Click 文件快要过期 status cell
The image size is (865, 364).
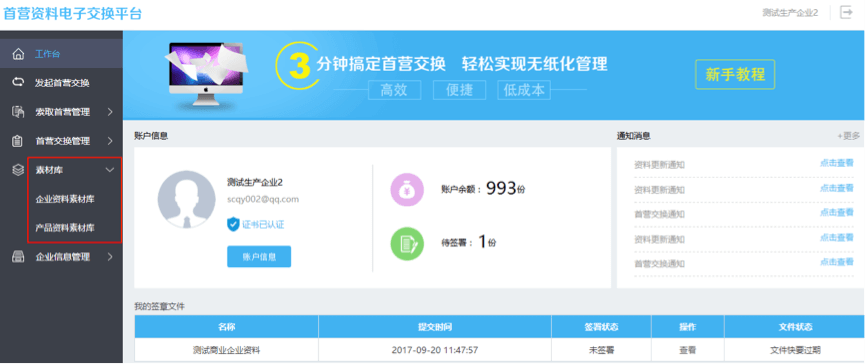(795, 350)
